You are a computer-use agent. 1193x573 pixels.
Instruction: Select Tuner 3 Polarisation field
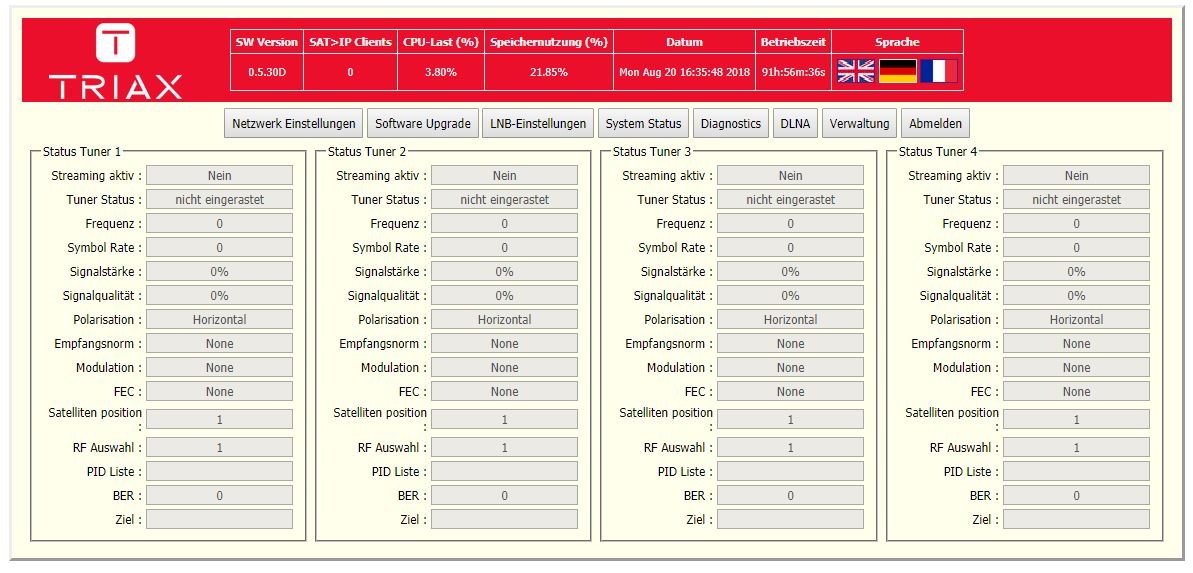(x=791, y=320)
